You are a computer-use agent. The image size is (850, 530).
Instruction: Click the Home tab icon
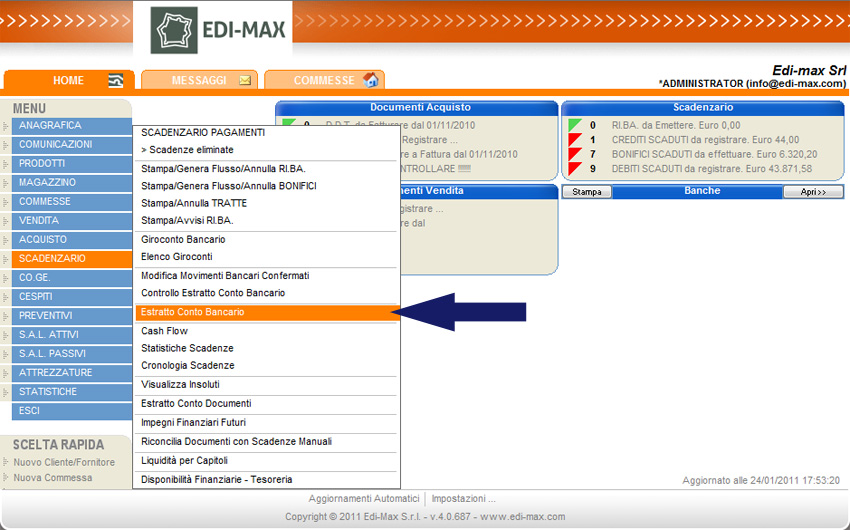coord(116,81)
